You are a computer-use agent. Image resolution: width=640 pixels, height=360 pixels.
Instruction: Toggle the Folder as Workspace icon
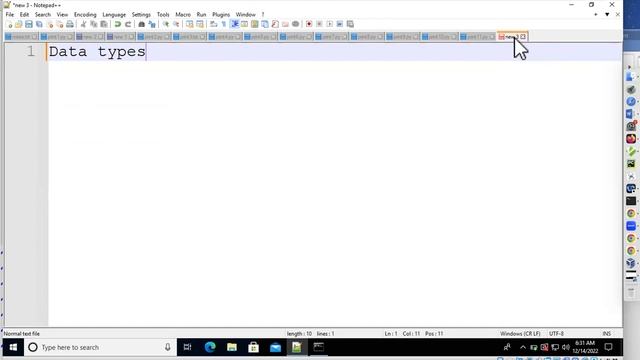[285, 24]
